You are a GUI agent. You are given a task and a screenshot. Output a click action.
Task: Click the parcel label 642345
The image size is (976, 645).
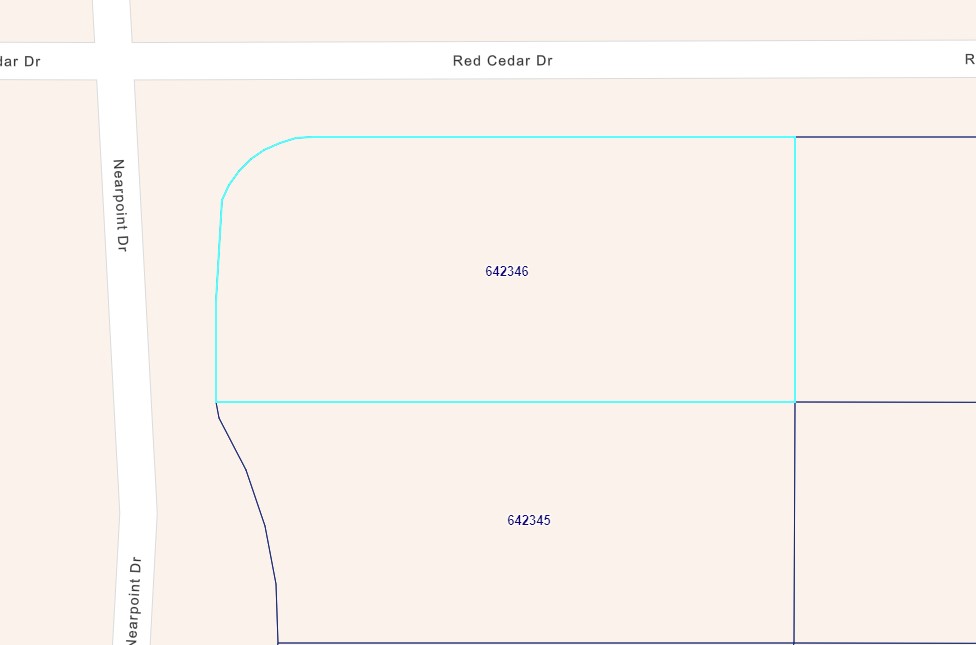[528, 520]
